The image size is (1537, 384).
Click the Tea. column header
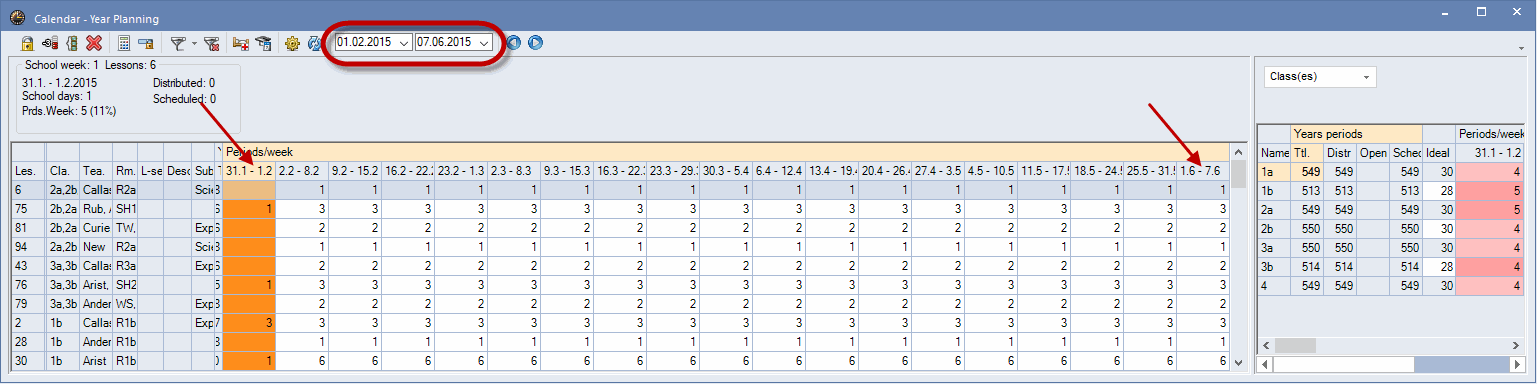click(x=96, y=170)
